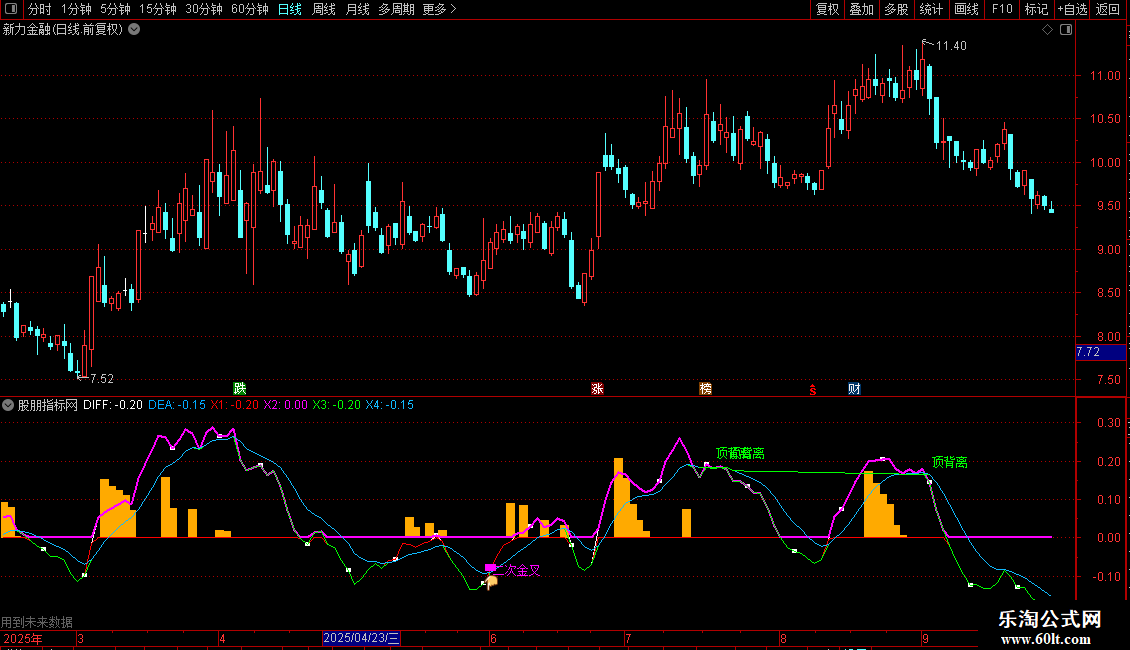Click the pointing hand signal icon
This screenshot has width=1130, height=650.
click(x=491, y=582)
